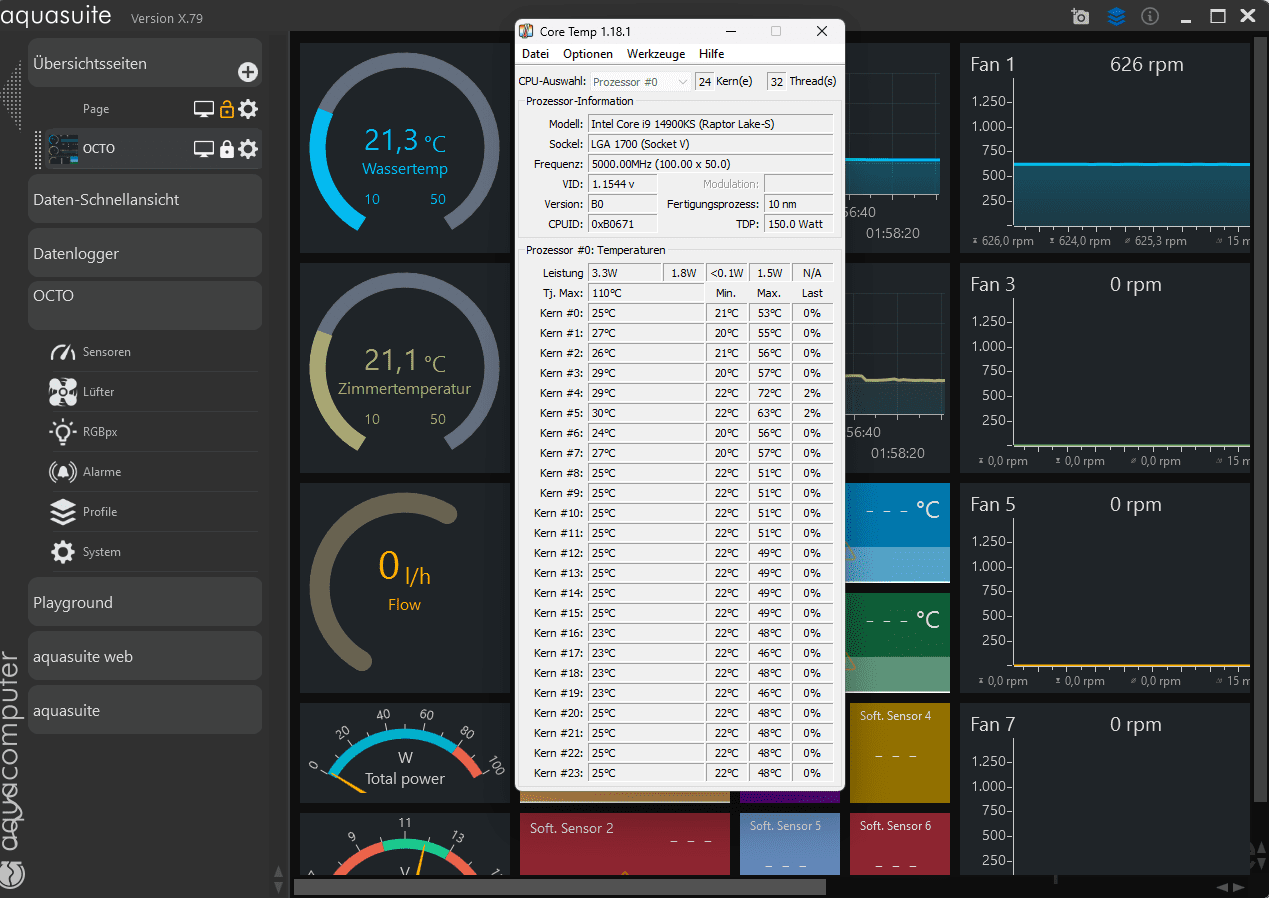Click the TDP value 150.0 Watt
1269x898 pixels.
[x=798, y=224]
